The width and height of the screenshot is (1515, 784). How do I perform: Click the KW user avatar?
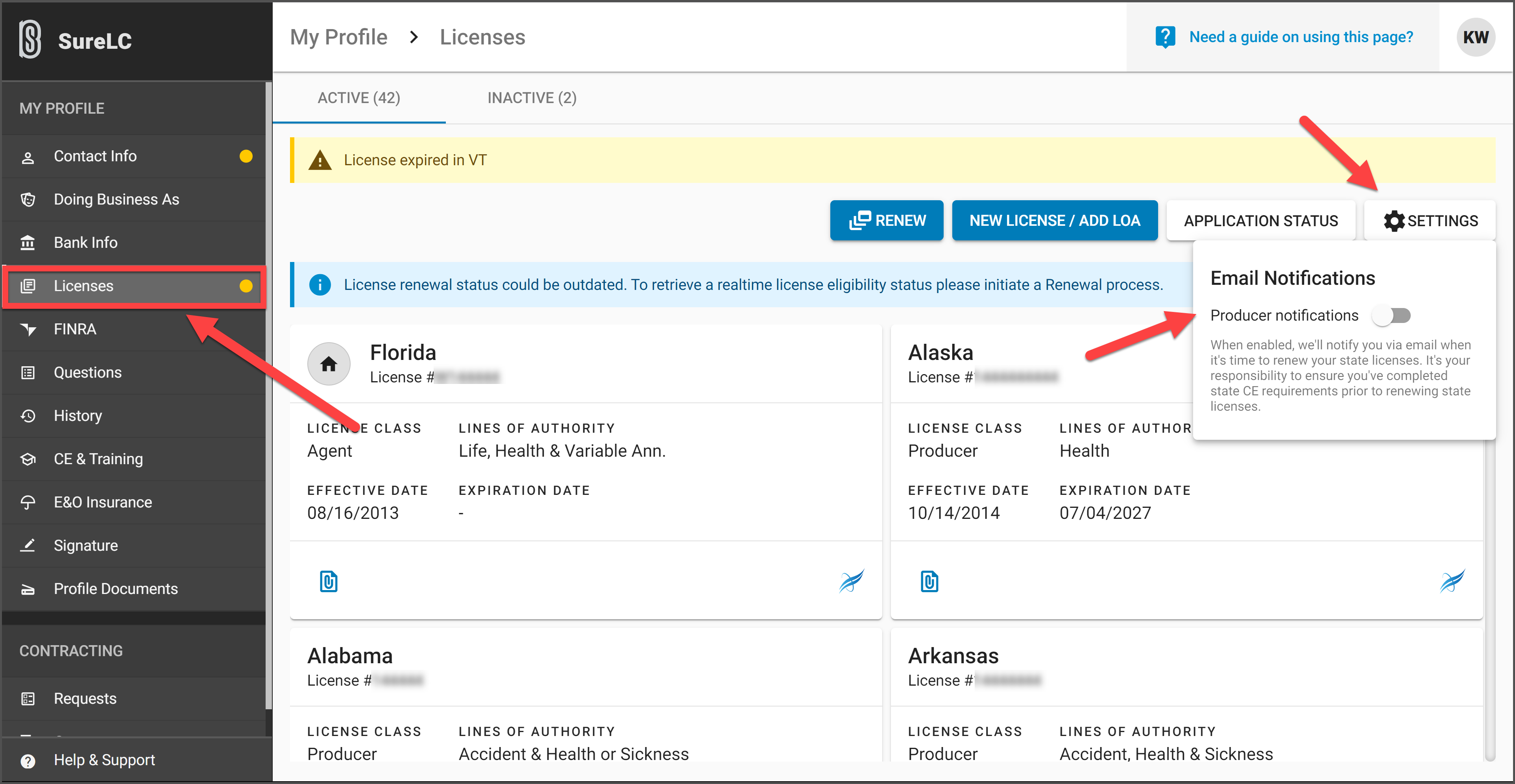click(x=1476, y=37)
